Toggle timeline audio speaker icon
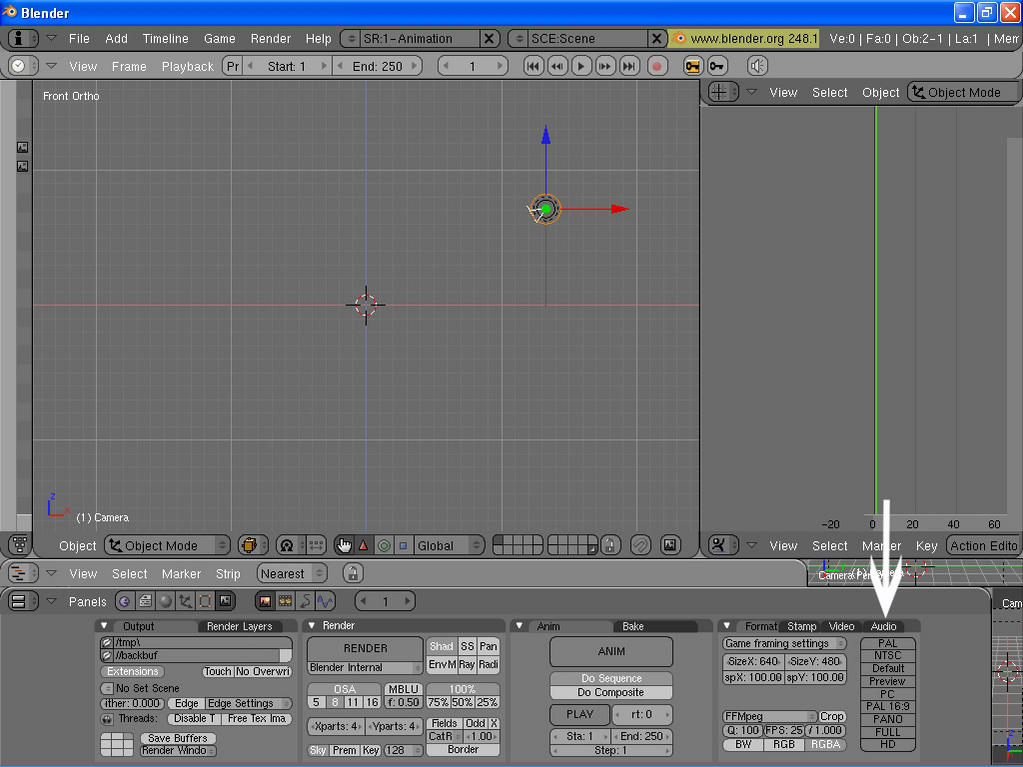The image size is (1023, 767). (x=757, y=66)
